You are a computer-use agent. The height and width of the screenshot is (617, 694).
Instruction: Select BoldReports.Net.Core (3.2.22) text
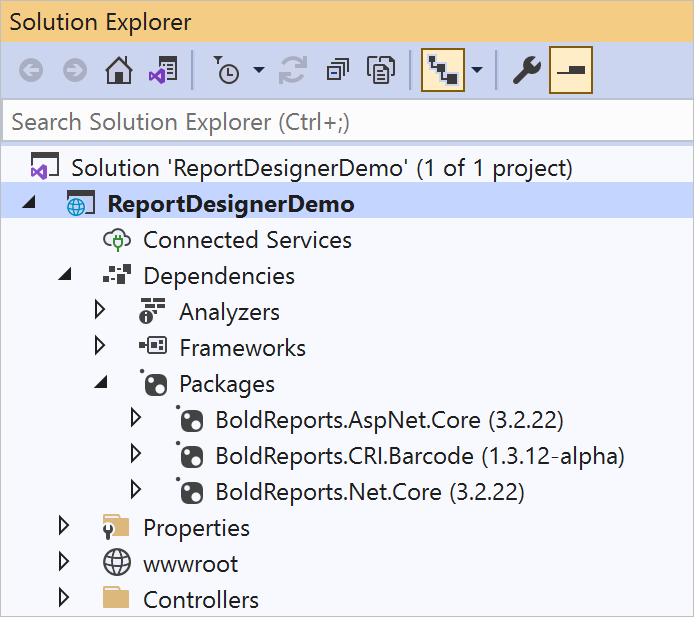370,492
